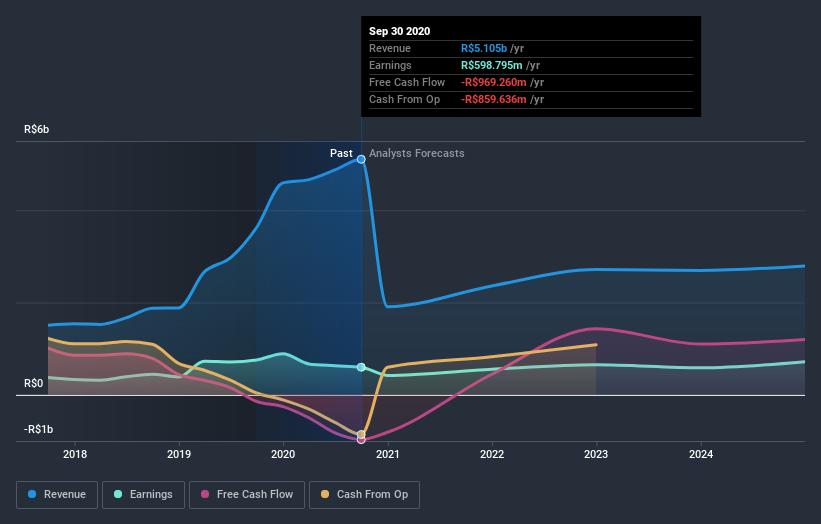The image size is (821, 524).
Task: Click the 'Sep 30 2020' tooltip date
Action: pos(400,31)
